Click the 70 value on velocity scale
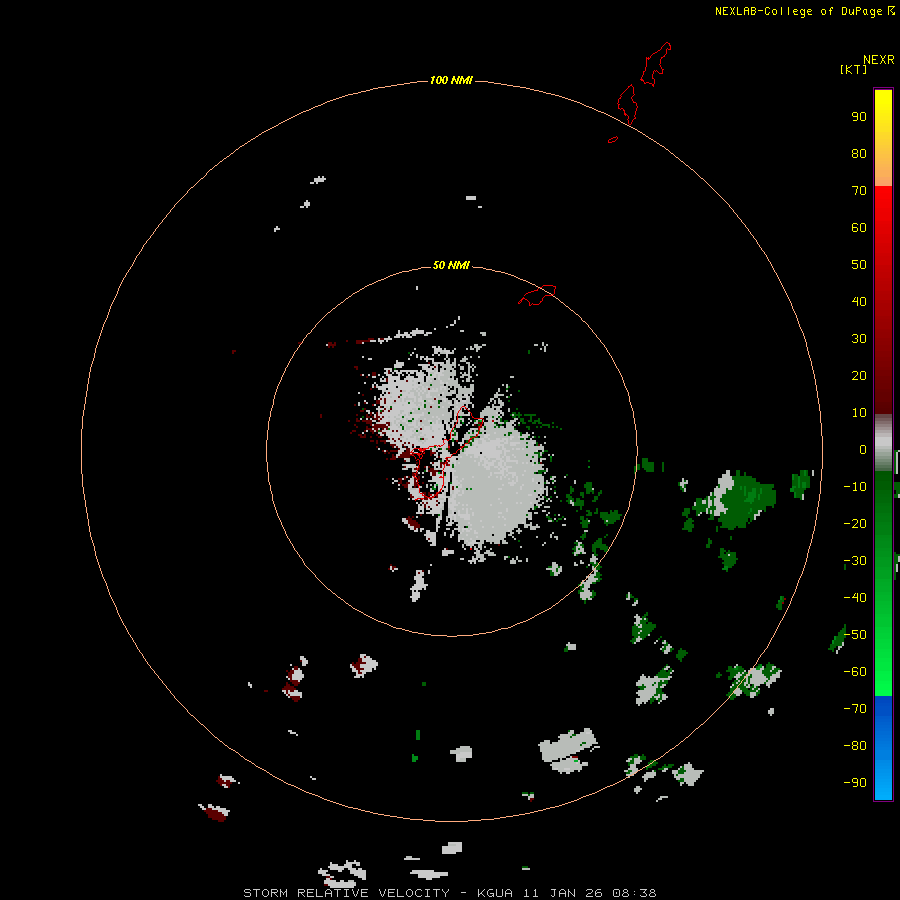 pos(859,191)
